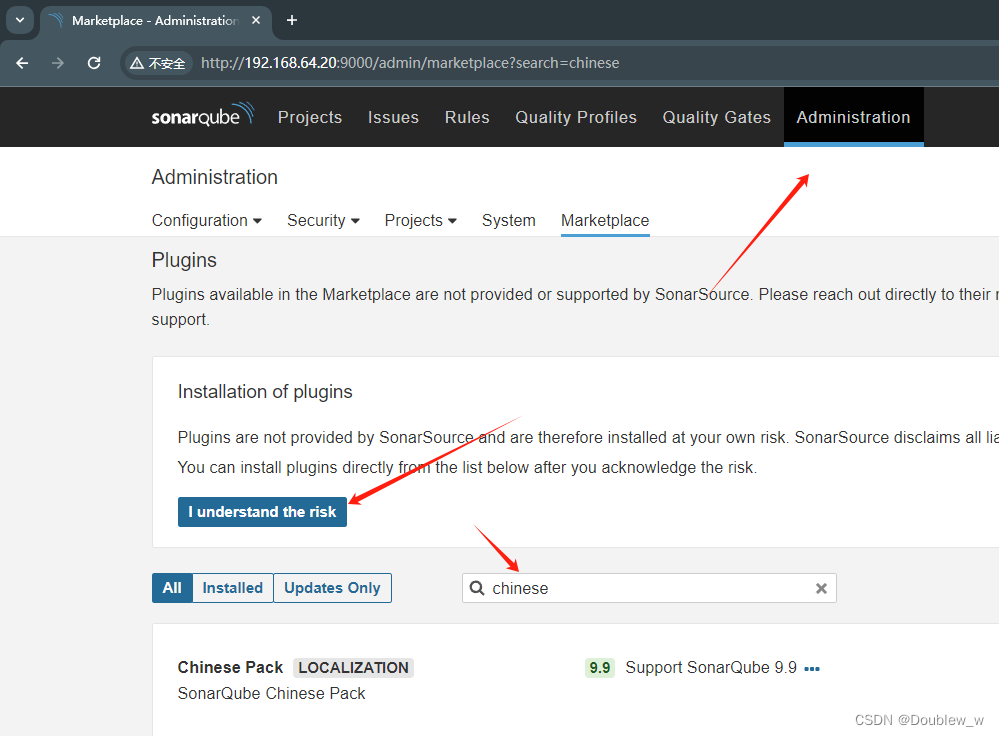Select the Administration navigation item
999x736 pixels.
(x=853, y=117)
